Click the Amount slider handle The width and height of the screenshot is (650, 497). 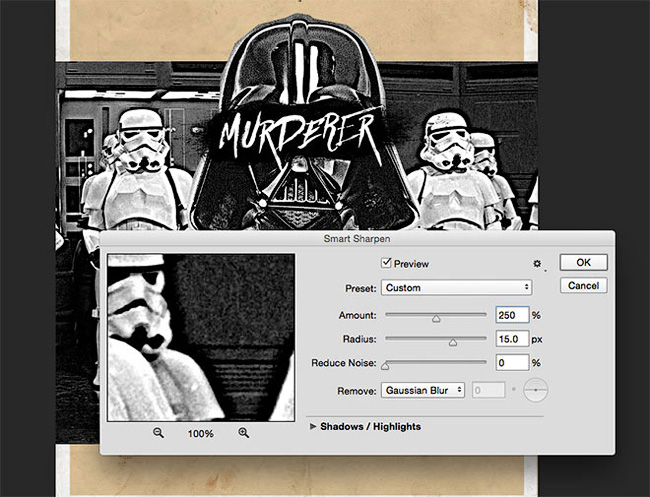(436, 318)
